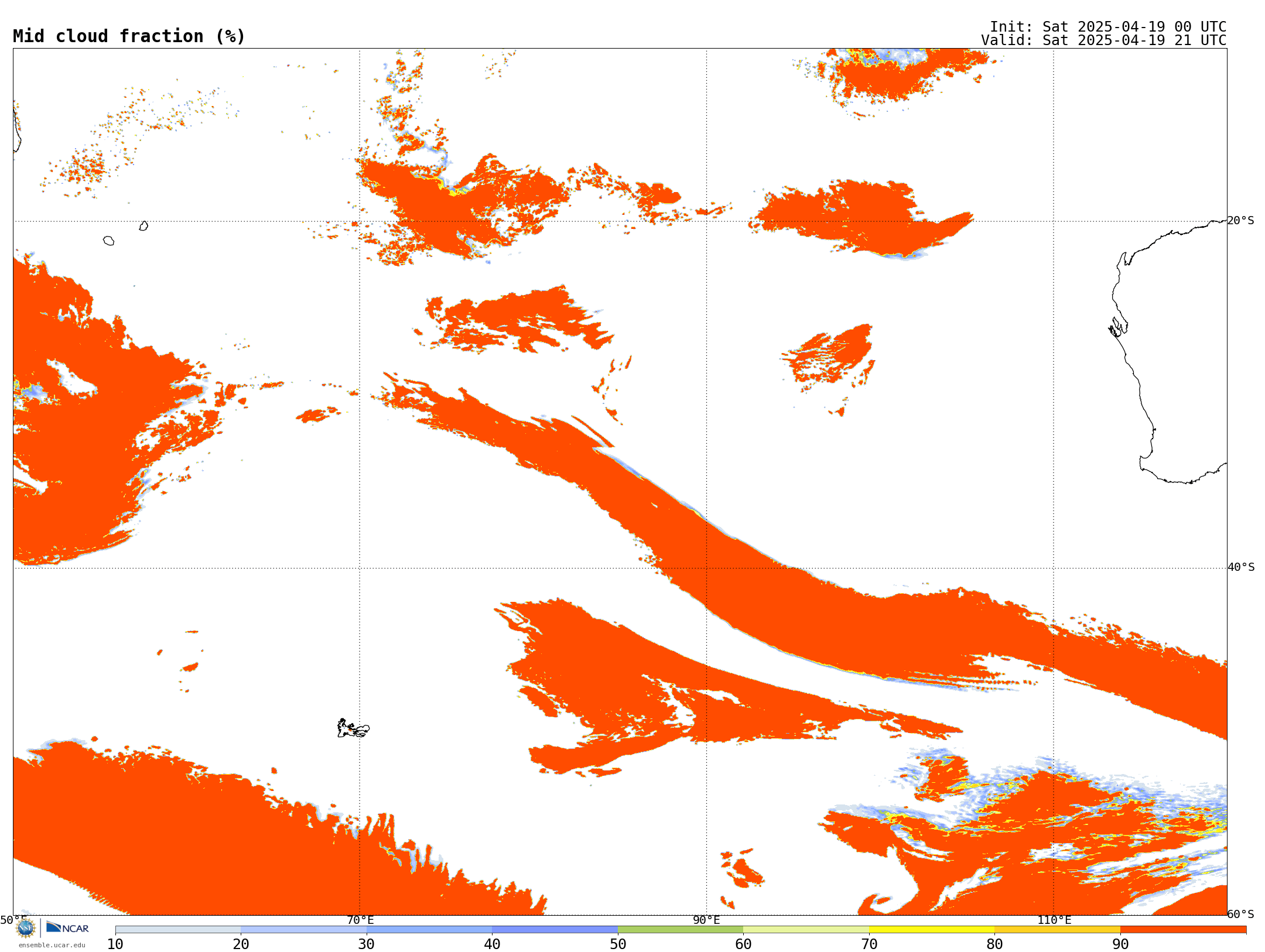This screenshot has width=1265, height=952.
Task: Click the Kerguelen Islands outline near 70°E
Action: 353,728
